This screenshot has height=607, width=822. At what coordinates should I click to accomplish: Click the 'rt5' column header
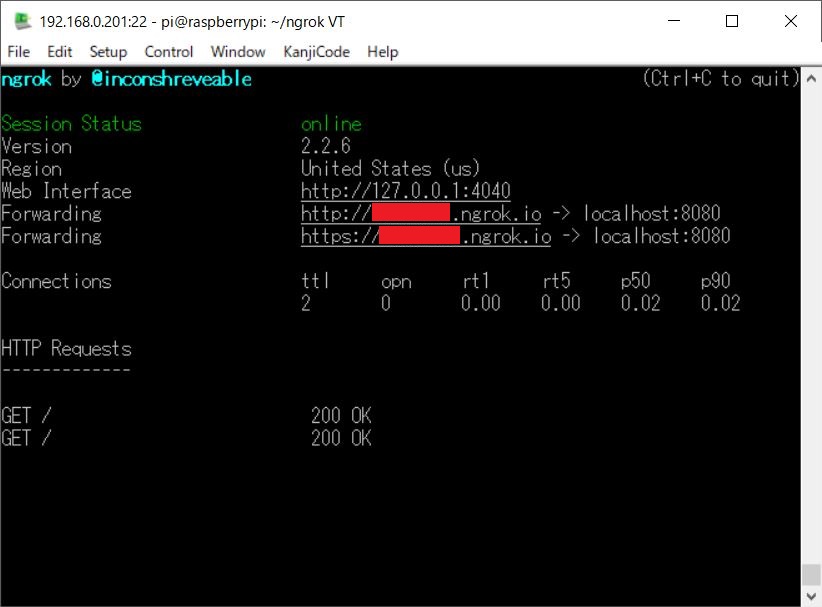[x=556, y=281]
